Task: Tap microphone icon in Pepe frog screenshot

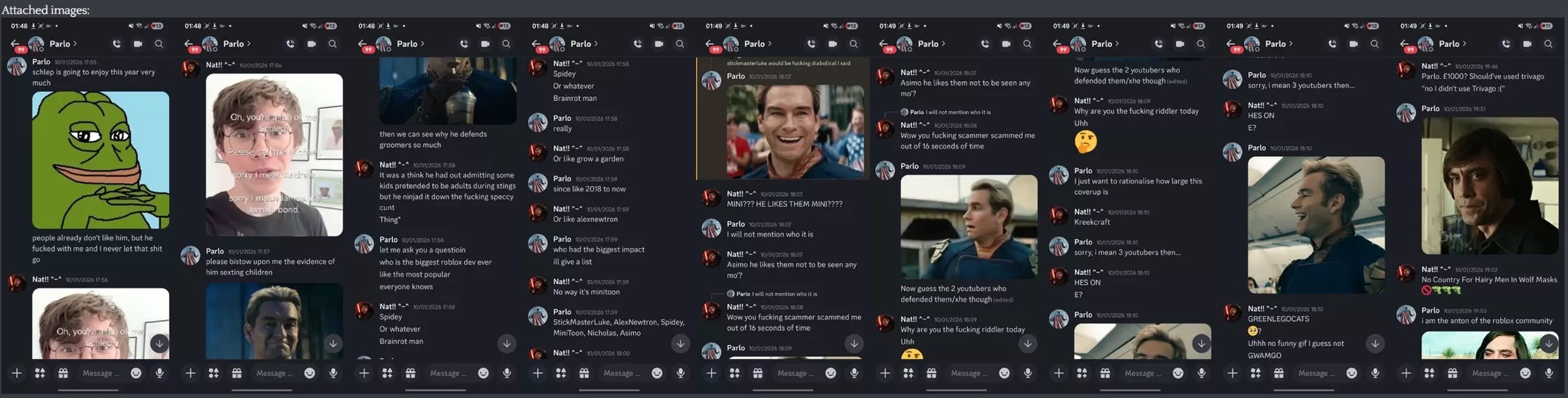Action: [x=159, y=373]
